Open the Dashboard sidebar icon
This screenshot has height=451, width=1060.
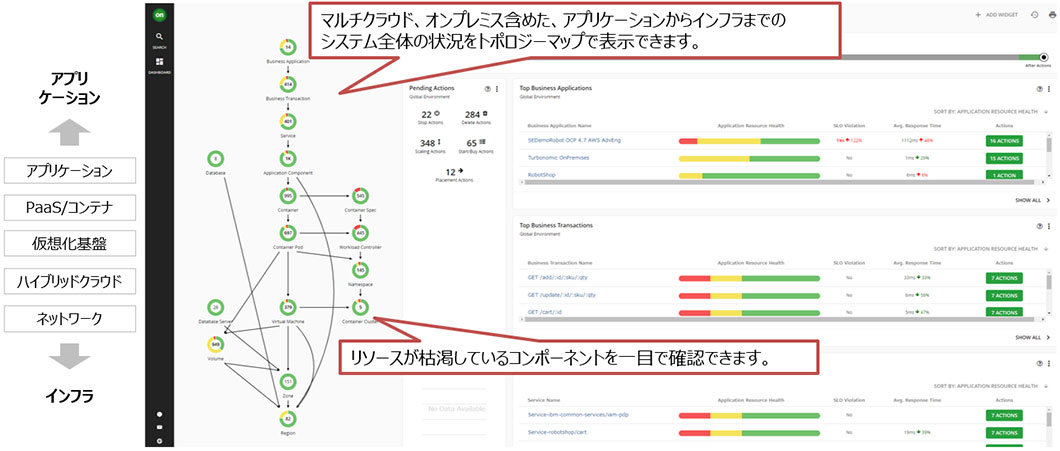[160, 64]
